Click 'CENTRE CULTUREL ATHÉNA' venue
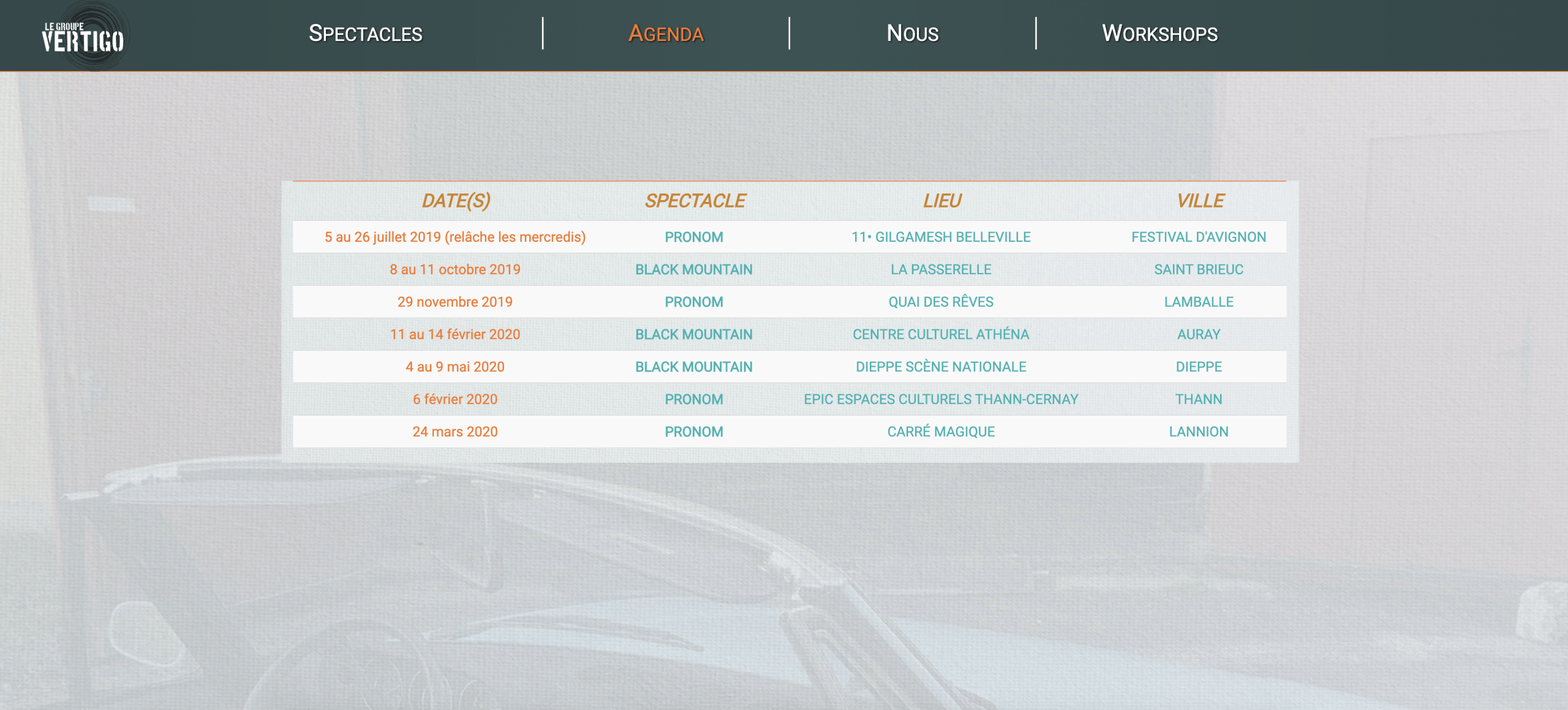 [941, 334]
